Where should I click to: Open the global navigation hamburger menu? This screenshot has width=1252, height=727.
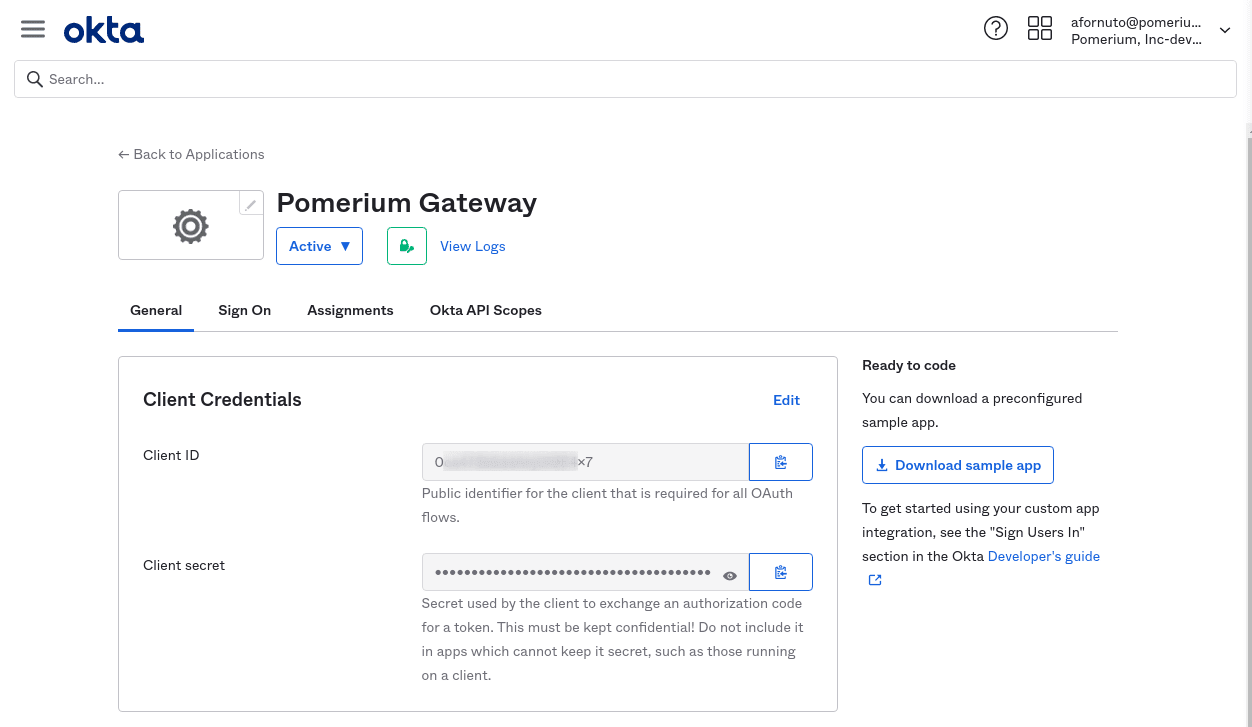tap(33, 28)
